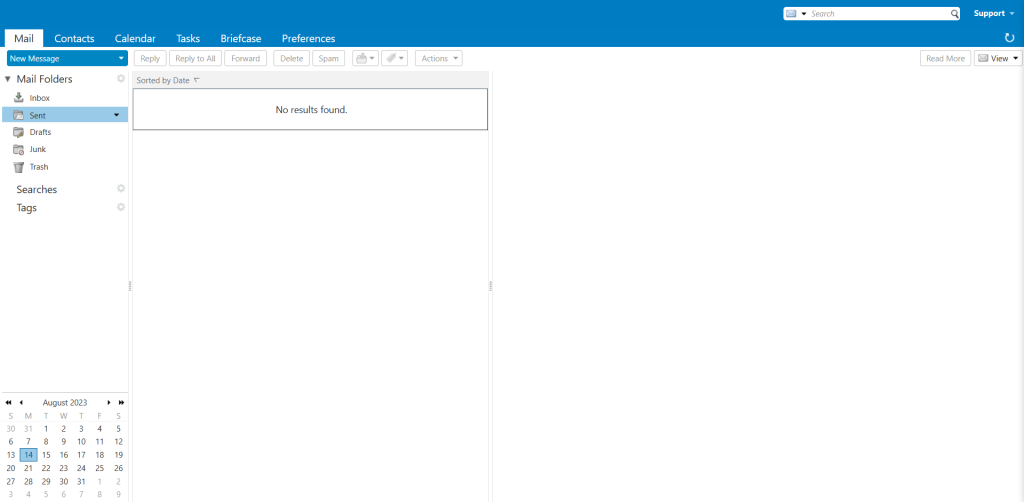Expand the Actions dropdown menu
Viewport: 1024px width, 502px height.
[x=438, y=59]
